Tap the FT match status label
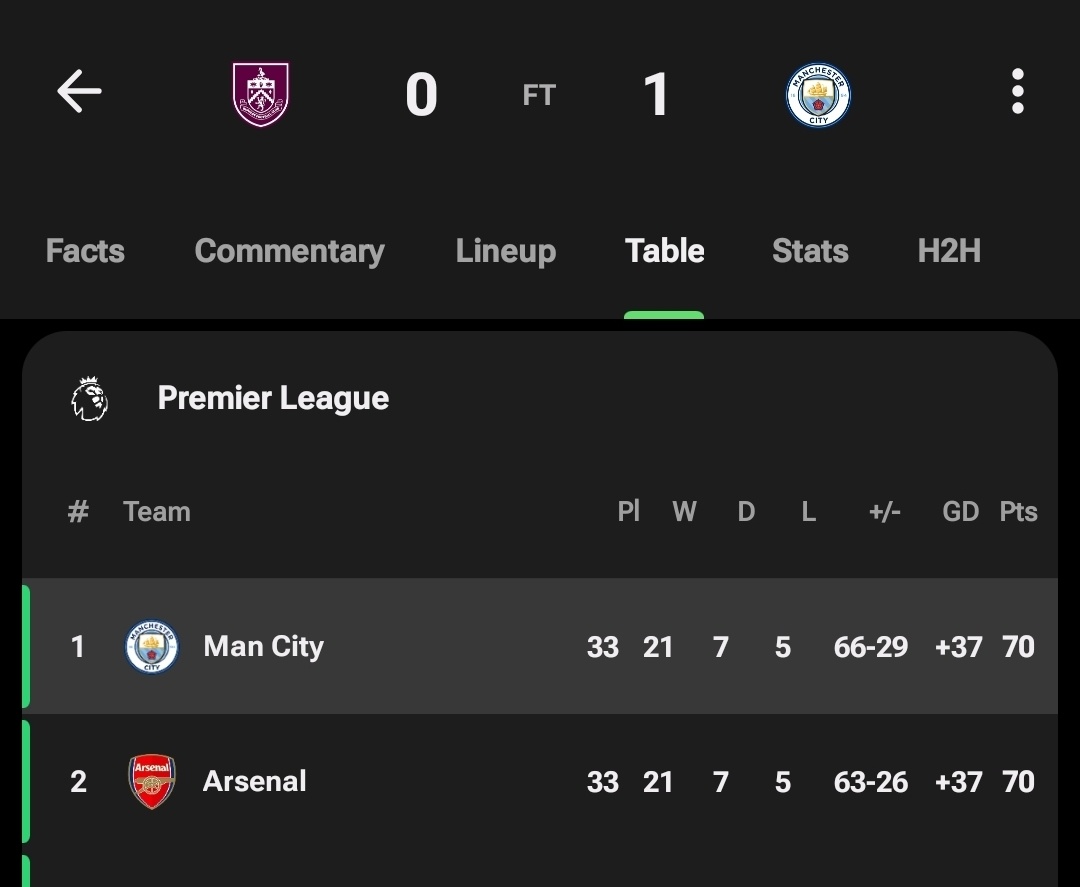Viewport: 1080px width, 887px height. 539,95
